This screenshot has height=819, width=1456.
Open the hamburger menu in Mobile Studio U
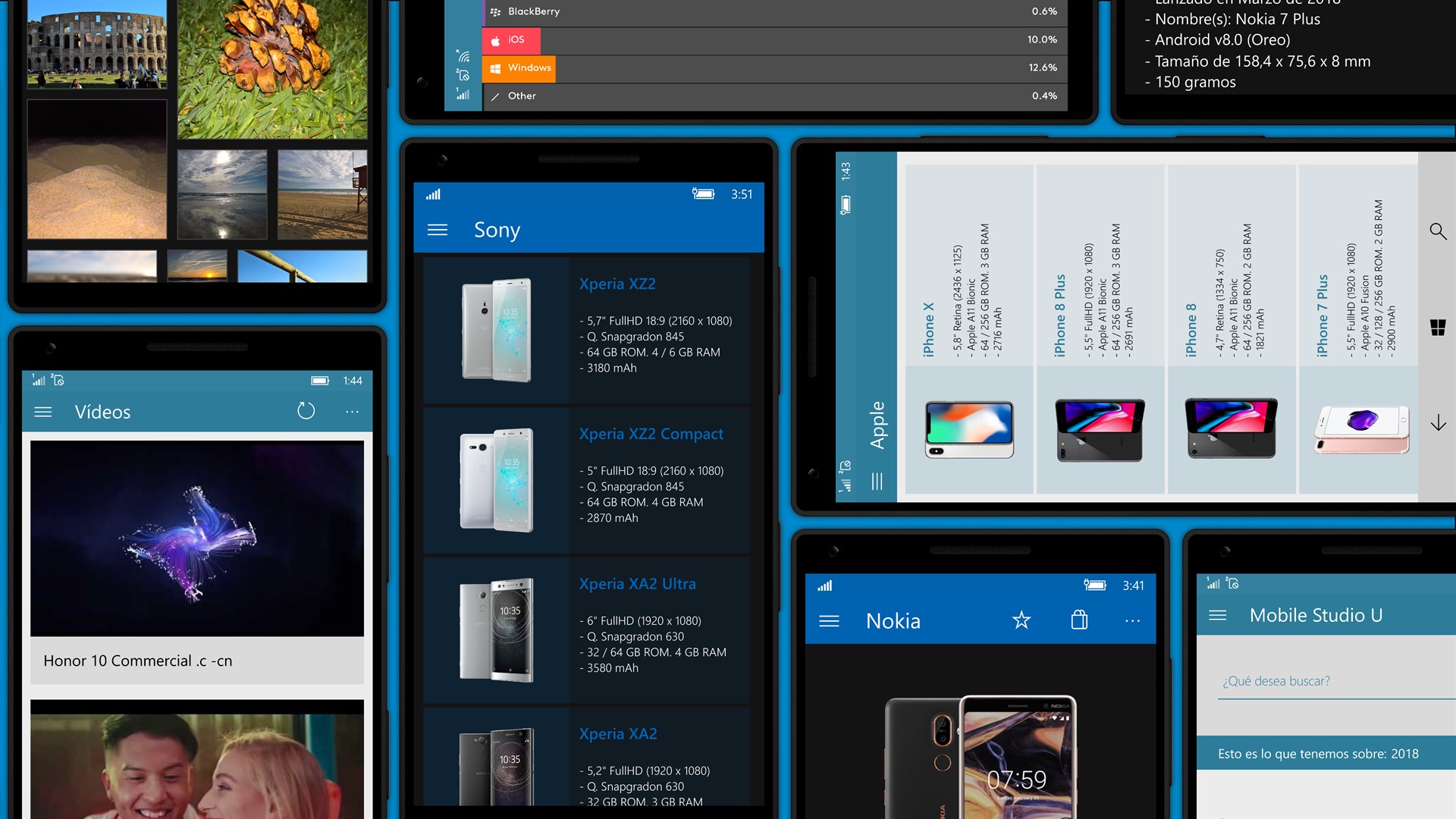[x=1217, y=615]
